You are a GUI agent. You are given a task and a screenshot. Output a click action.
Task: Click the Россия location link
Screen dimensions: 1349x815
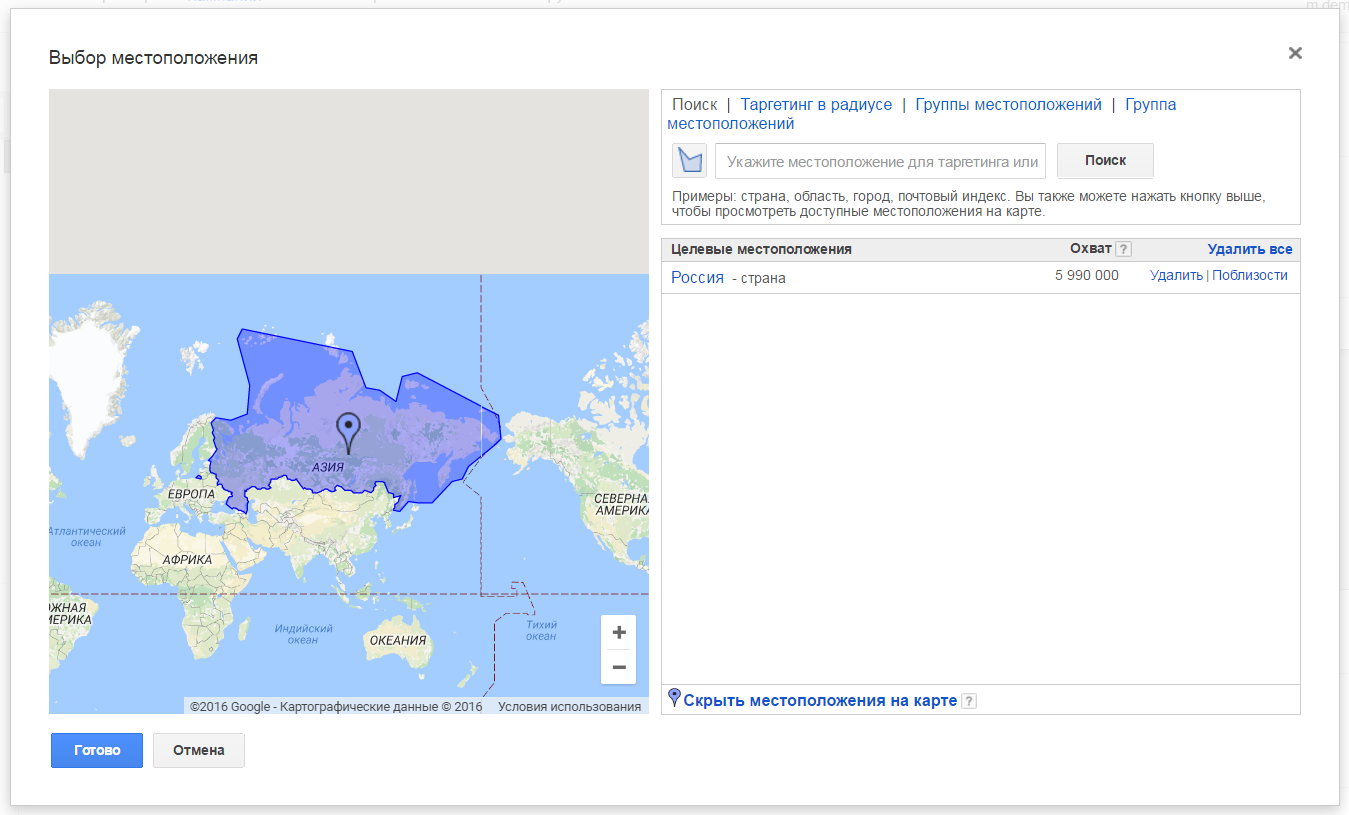tap(697, 278)
